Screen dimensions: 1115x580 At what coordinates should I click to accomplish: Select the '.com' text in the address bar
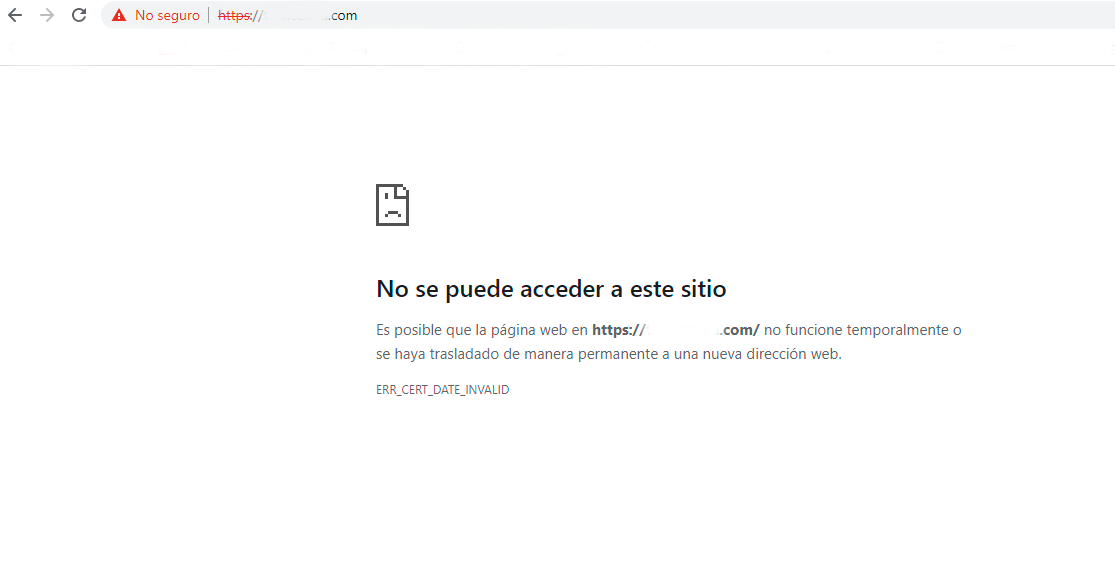pyautogui.click(x=342, y=15)
